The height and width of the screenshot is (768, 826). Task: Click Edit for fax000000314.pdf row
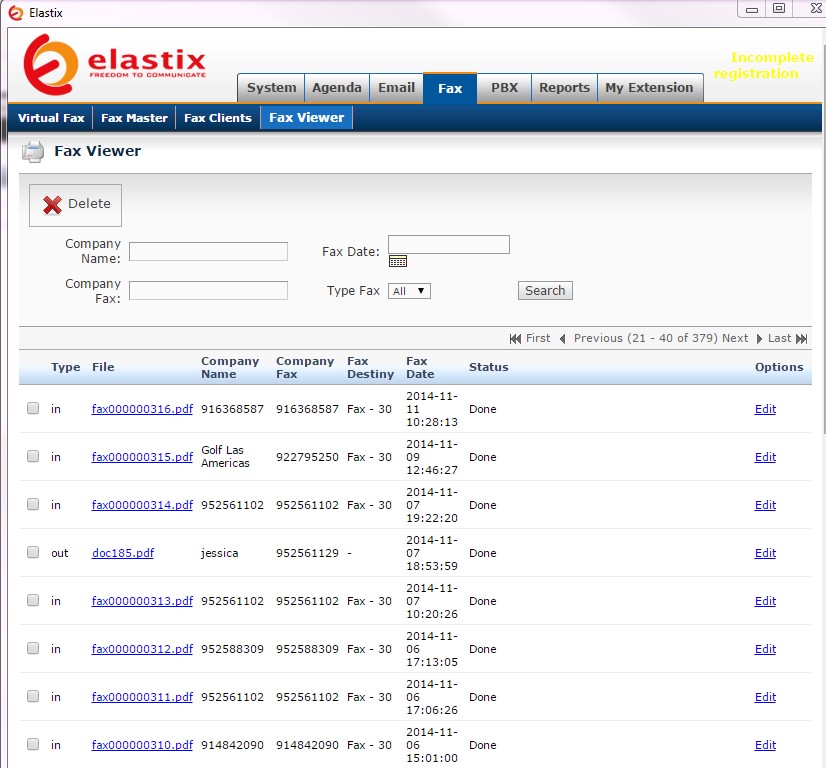coord(765,505)
